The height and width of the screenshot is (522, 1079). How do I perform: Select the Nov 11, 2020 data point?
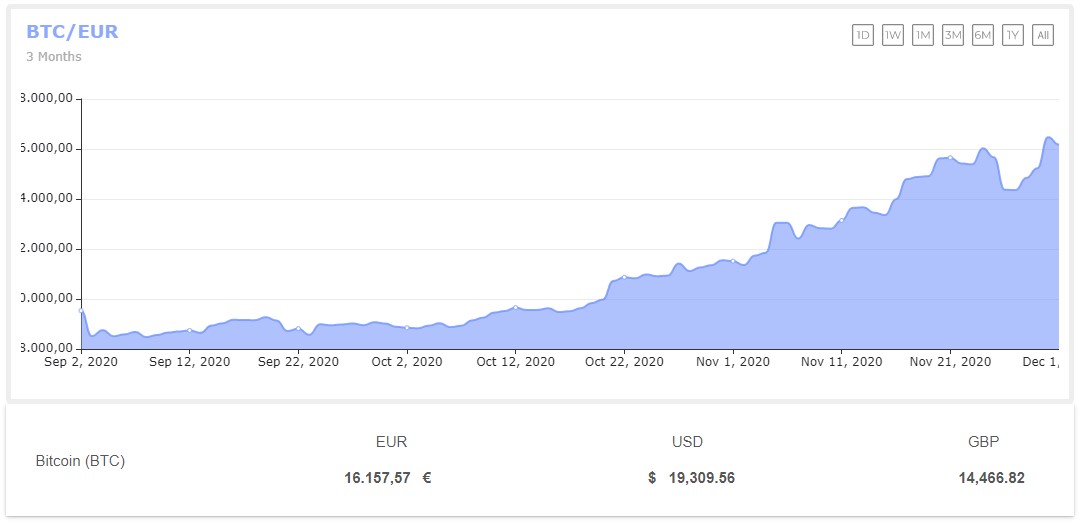(x=841, y=220)
